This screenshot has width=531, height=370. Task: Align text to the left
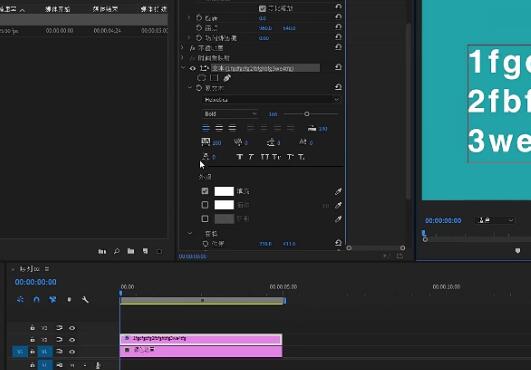(206, 128)
